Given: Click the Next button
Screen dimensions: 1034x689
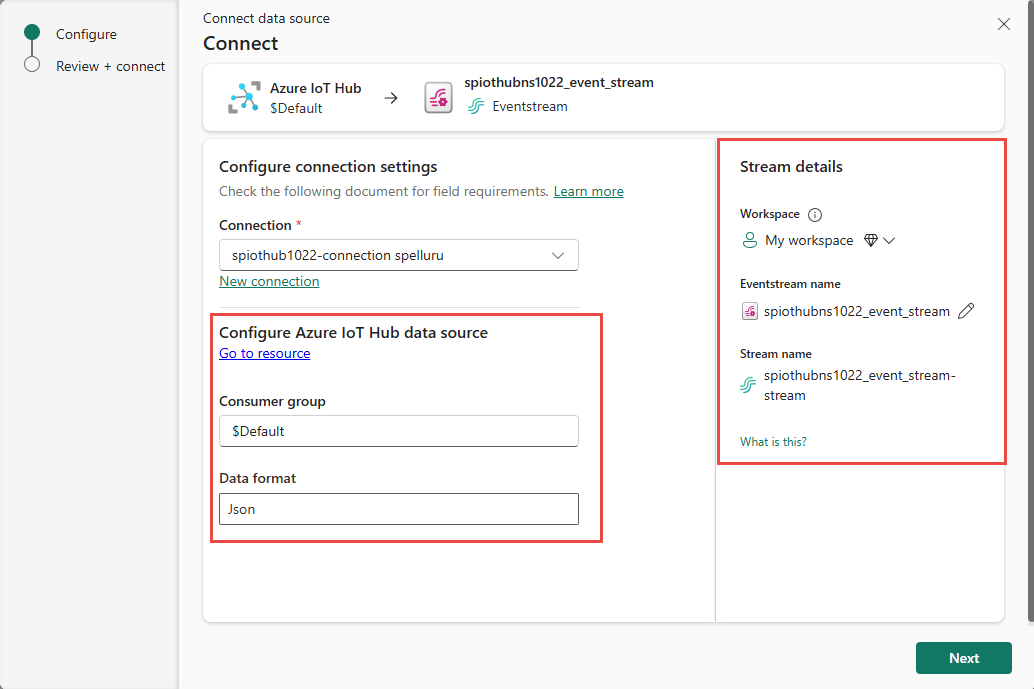Looking at the screenshot, I should 963,658.
